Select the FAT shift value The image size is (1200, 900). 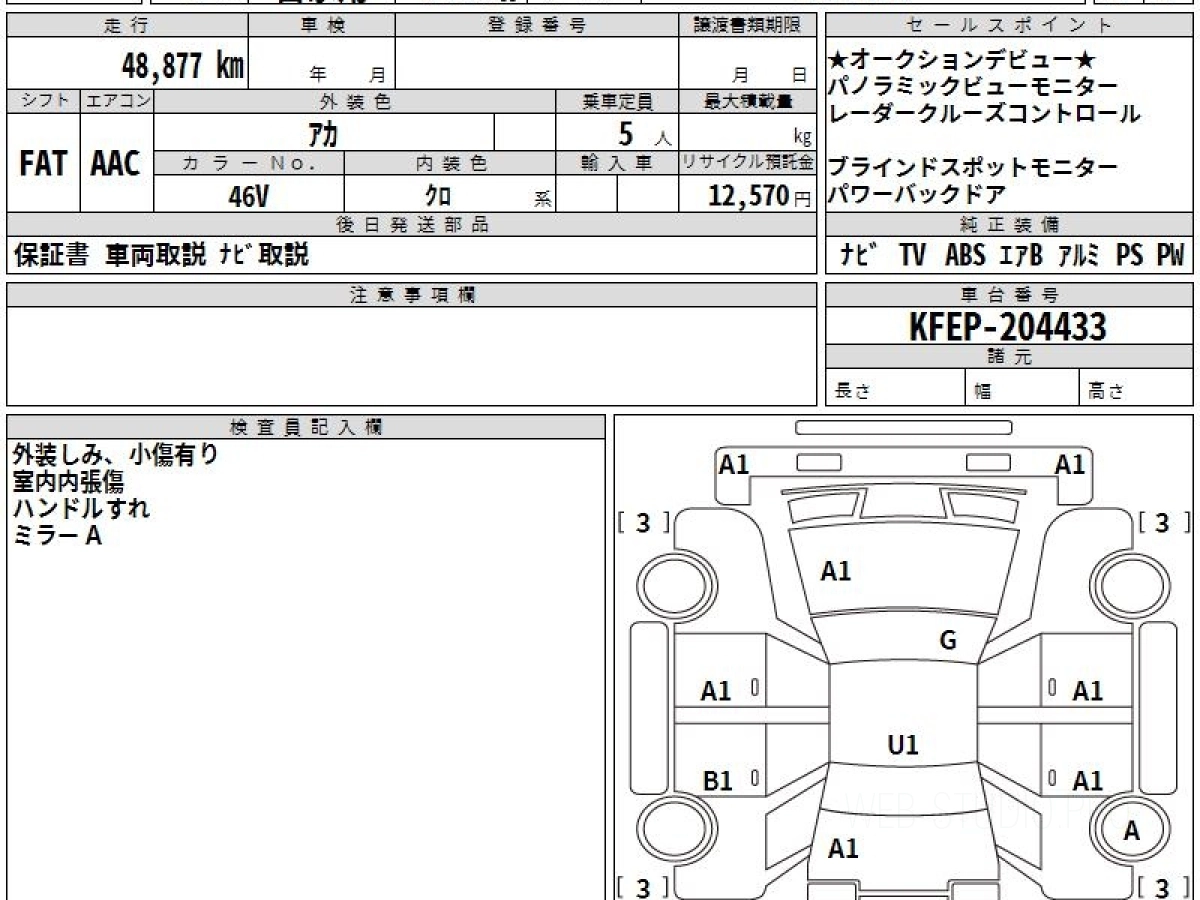tap(43, 164)
